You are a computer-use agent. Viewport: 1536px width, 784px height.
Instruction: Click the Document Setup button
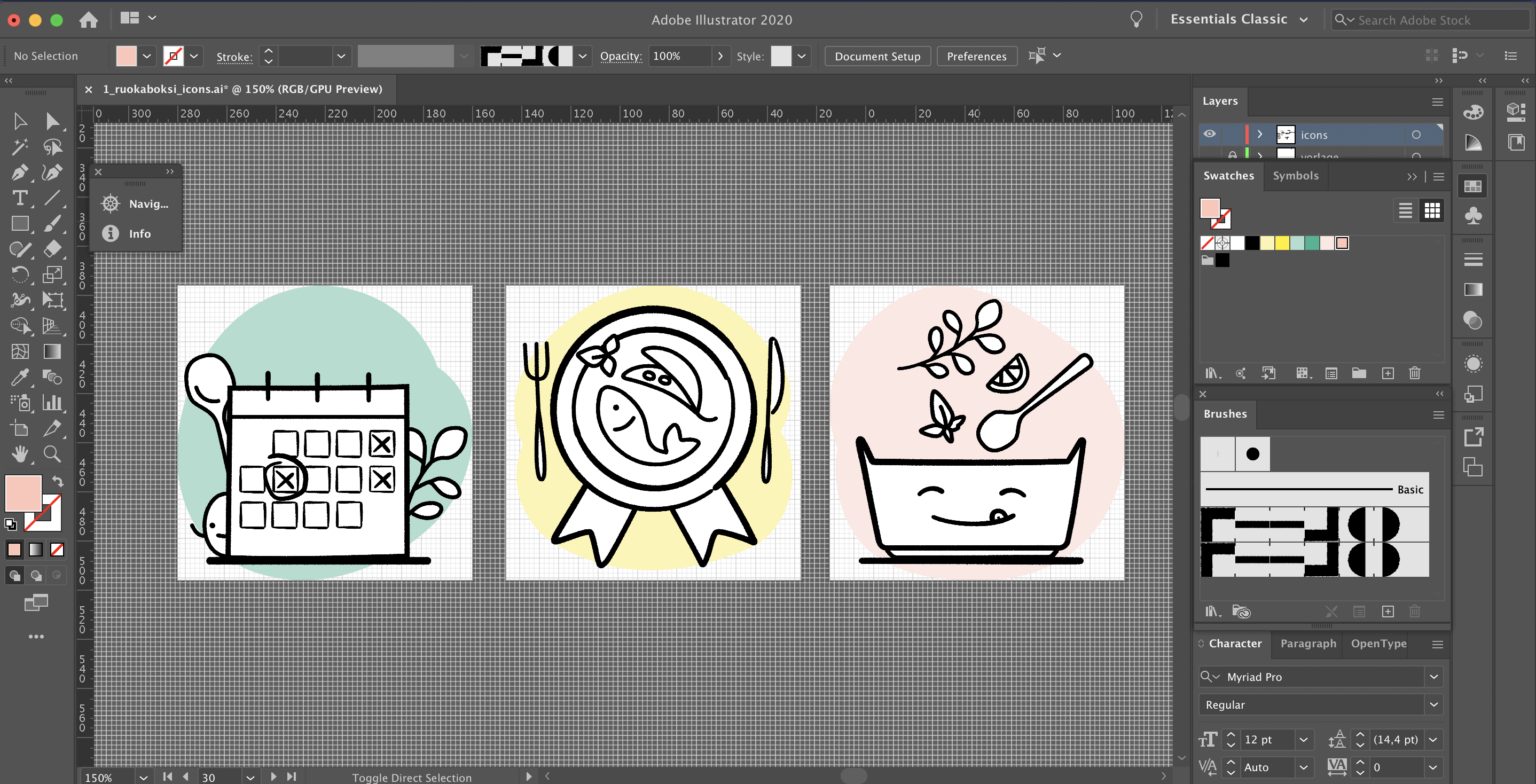click(876, 56)
